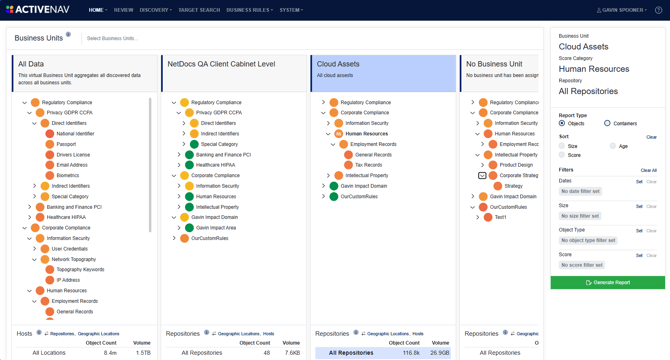Click the Business Units info icon

[x=68, y=35]
